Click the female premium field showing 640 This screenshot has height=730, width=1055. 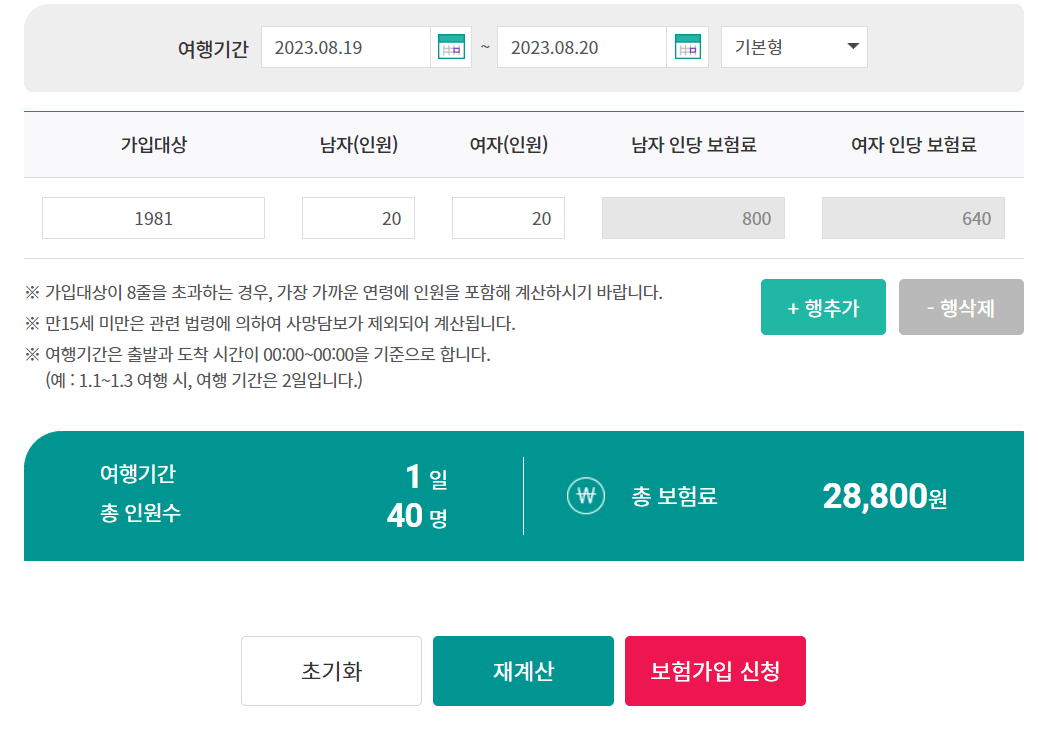coord(913,217)
